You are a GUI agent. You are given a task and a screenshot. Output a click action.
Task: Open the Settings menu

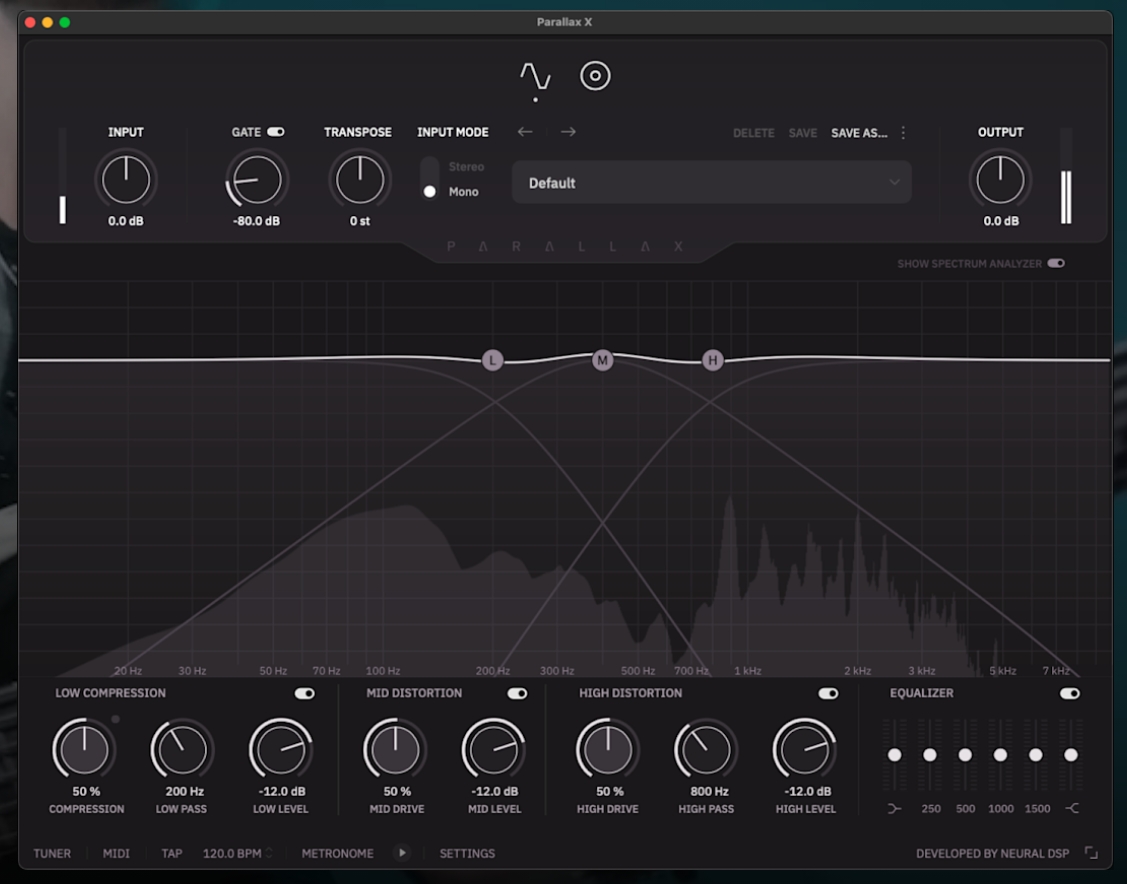click(x=466, y=853)
